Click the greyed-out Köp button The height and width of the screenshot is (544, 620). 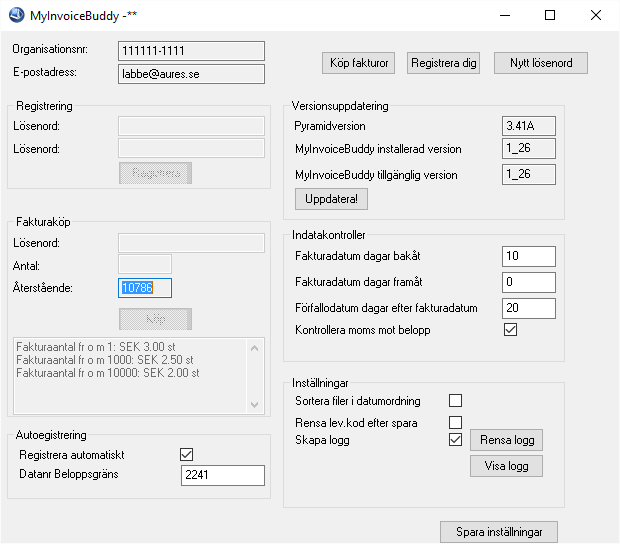pyautogui.click(x=155, y=319)
